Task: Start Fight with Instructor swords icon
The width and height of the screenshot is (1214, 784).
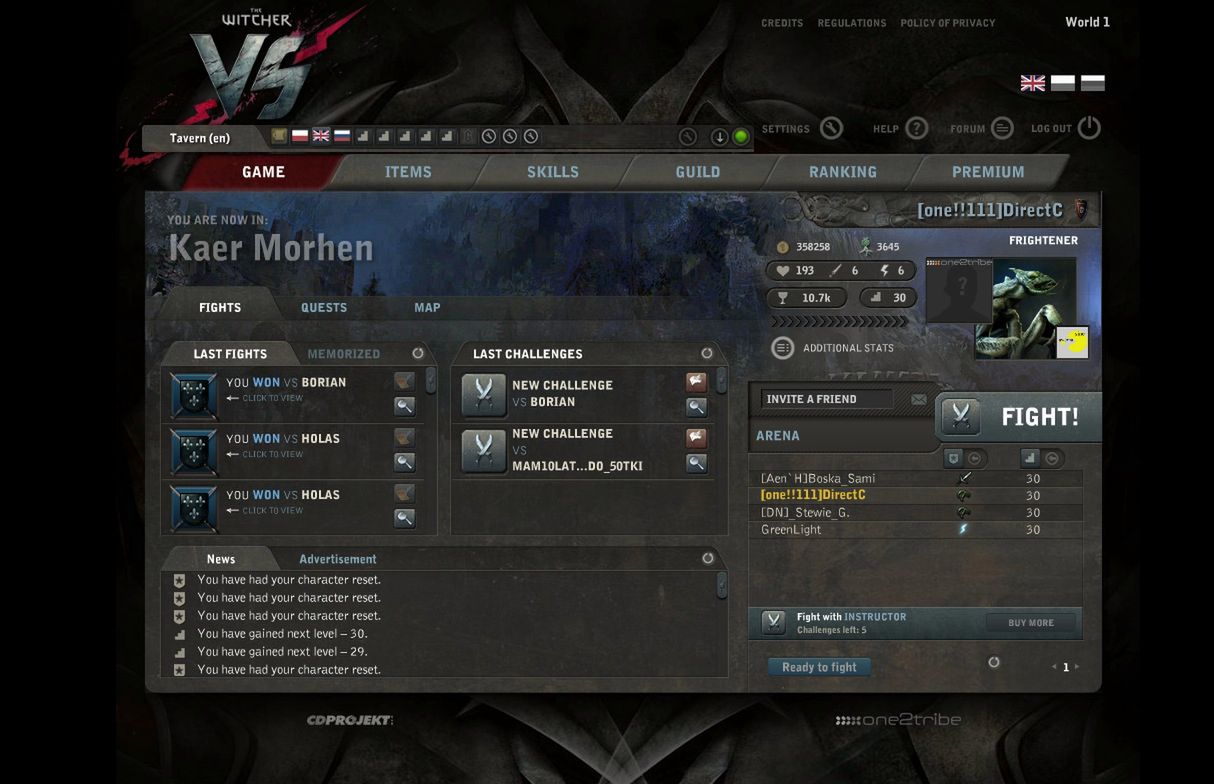Action: tap(773, 622)
